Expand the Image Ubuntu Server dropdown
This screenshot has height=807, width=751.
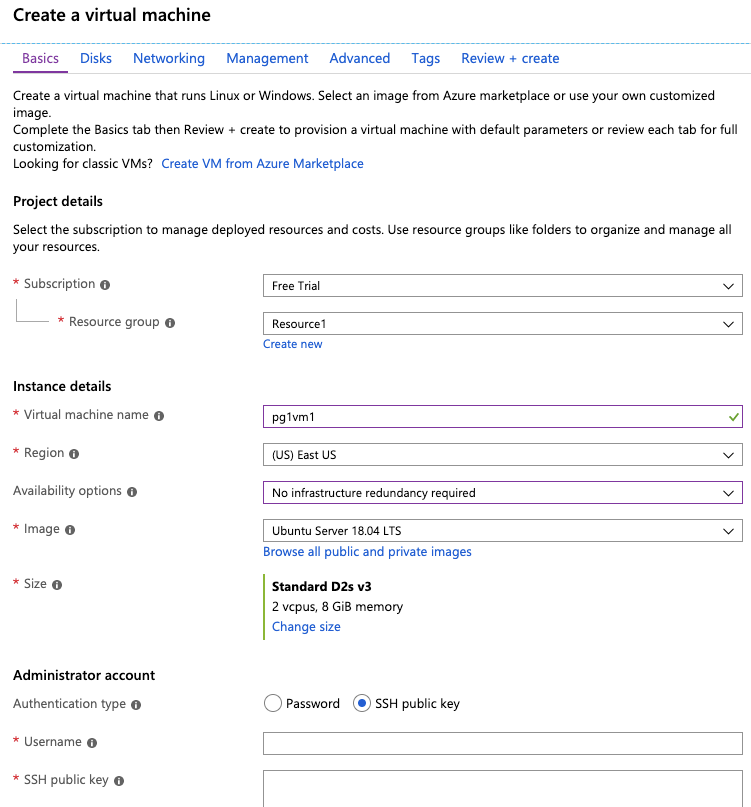[x=502, y=531]
